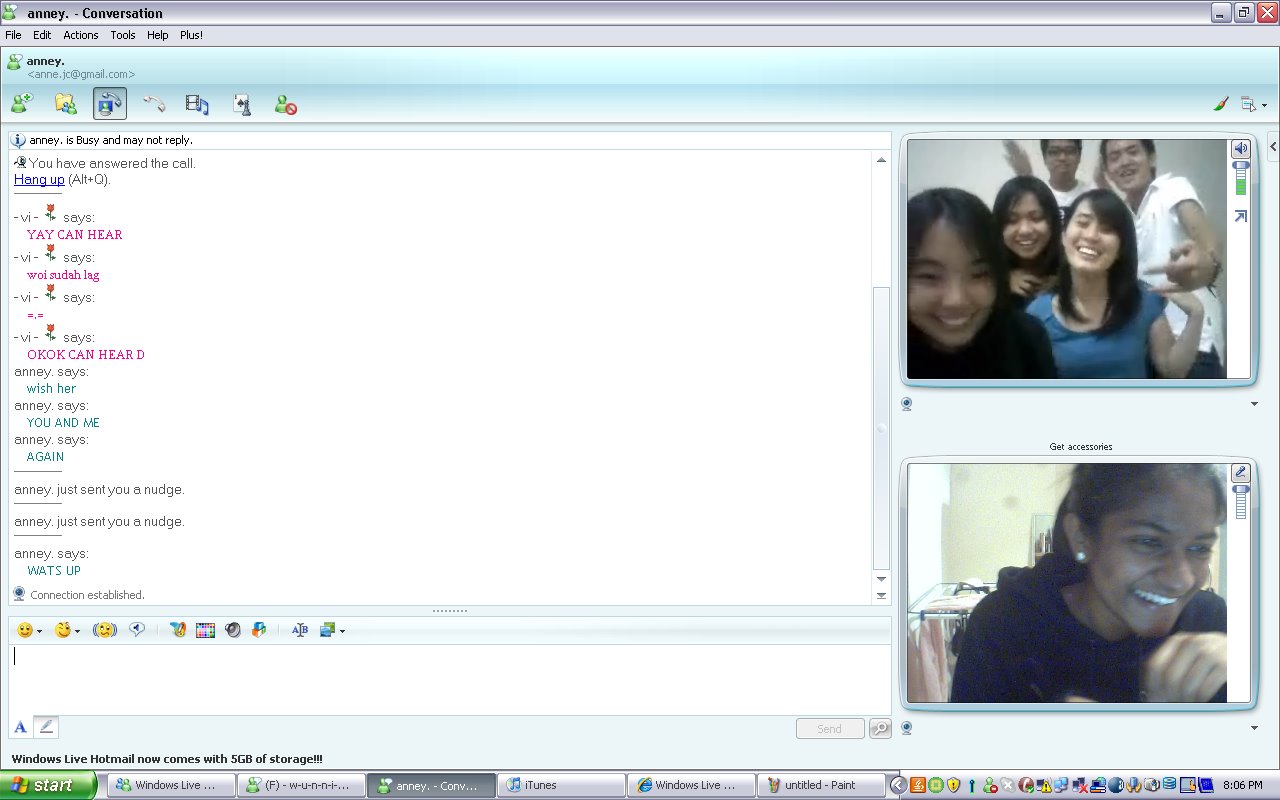Click the Get accessories link
This screenshot has height=800, width=1280.
(x=1081, y=447)
